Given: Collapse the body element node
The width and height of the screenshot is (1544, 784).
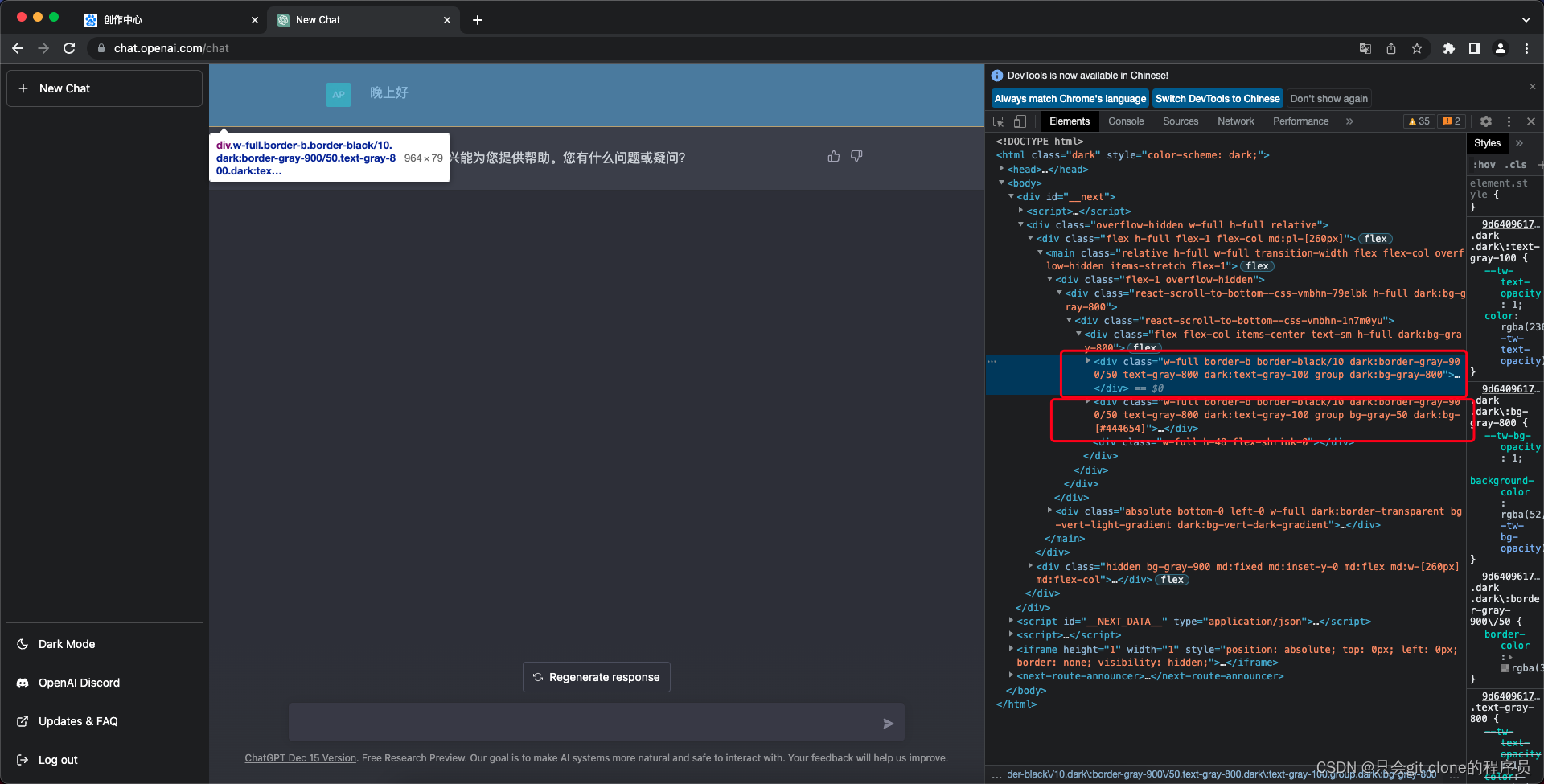Looking at the screenshot, I should (1001, 183).
